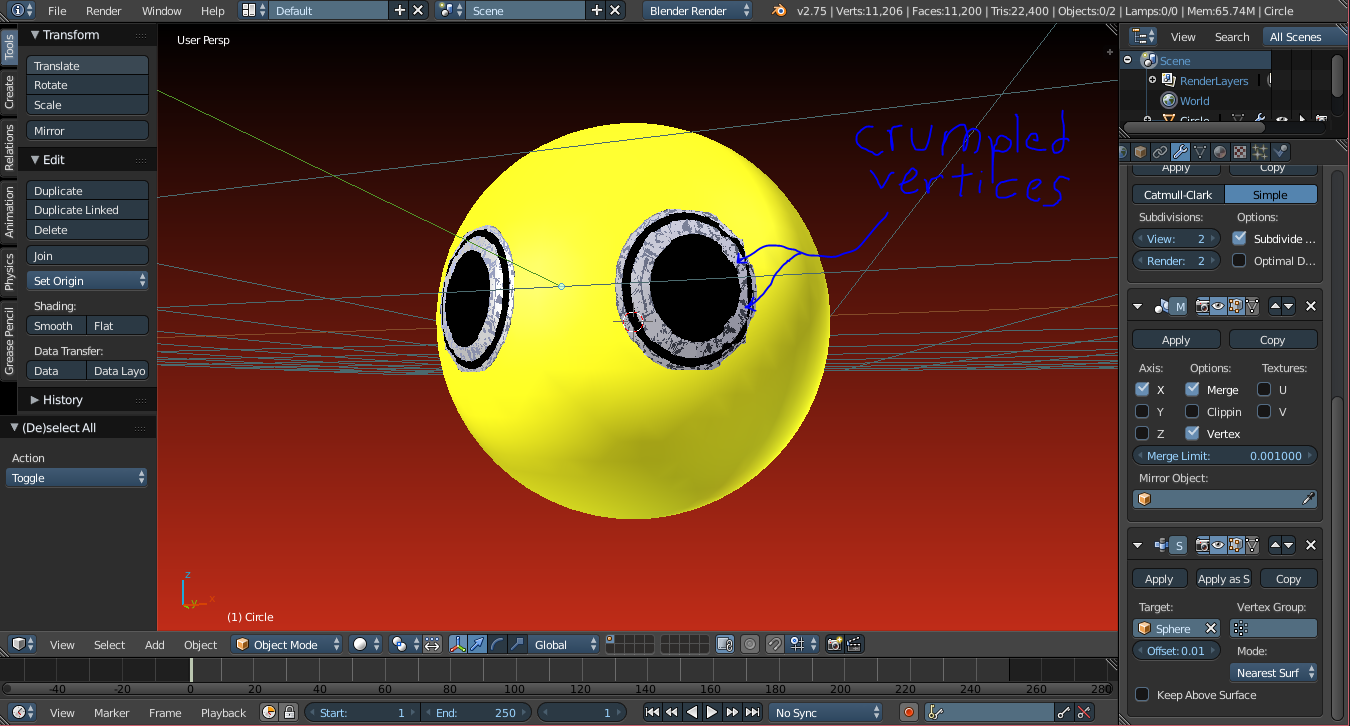Toggle Mirror modifier Merge checkbox
This screenshot has width=1350, height=726.
pyautogui.click(x=1192, y=389)
